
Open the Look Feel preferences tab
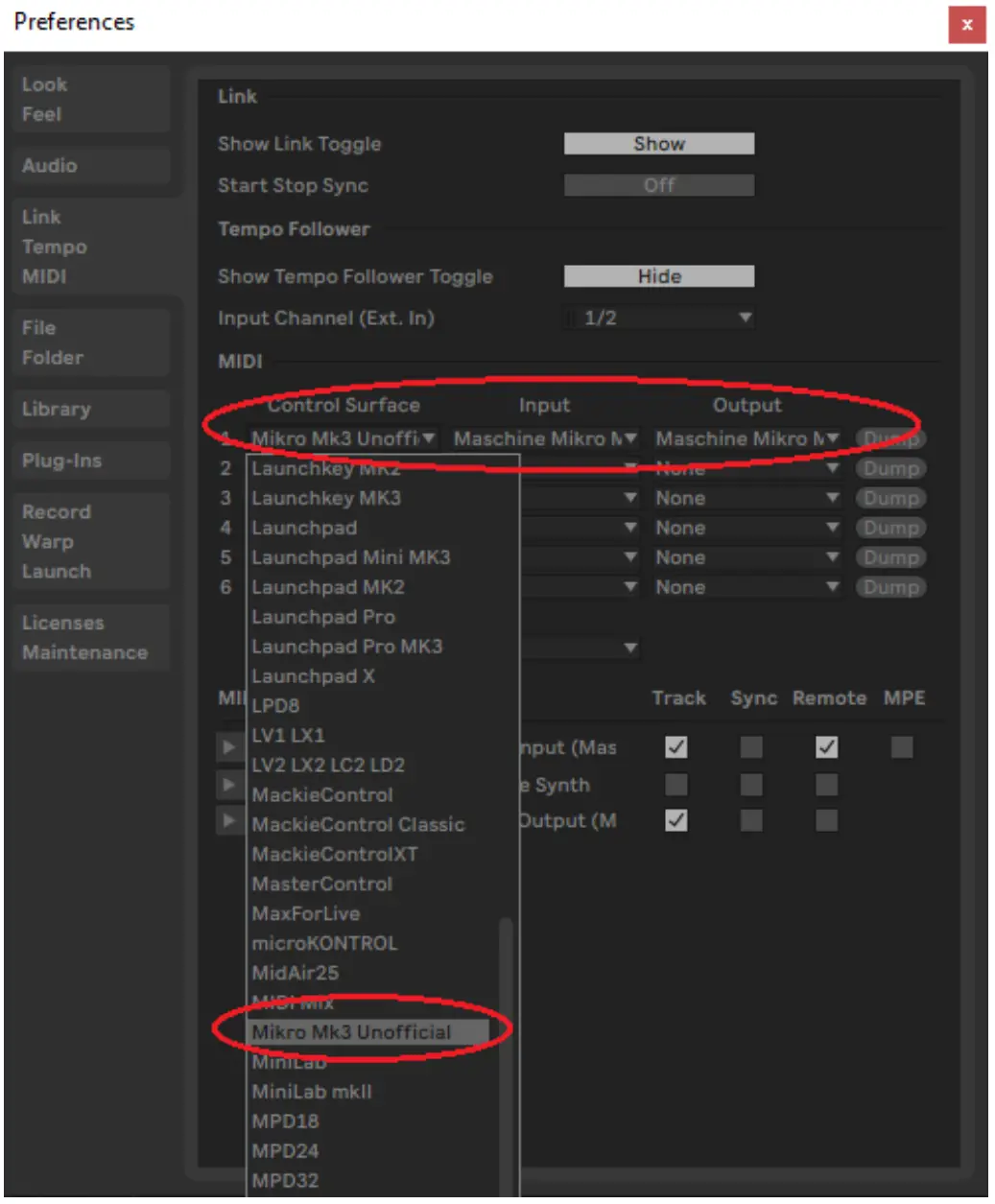coord(91,99)
